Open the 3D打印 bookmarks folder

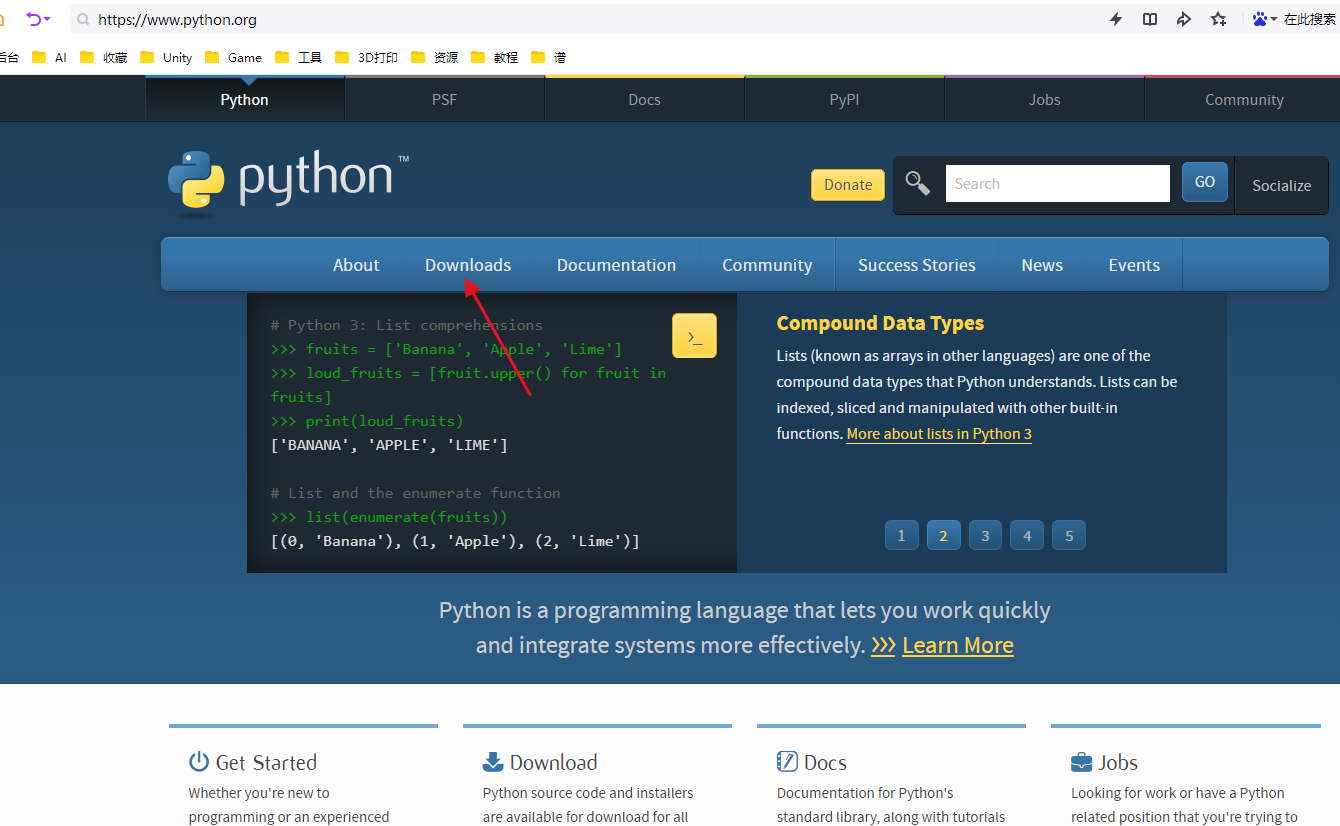point(367,57)
